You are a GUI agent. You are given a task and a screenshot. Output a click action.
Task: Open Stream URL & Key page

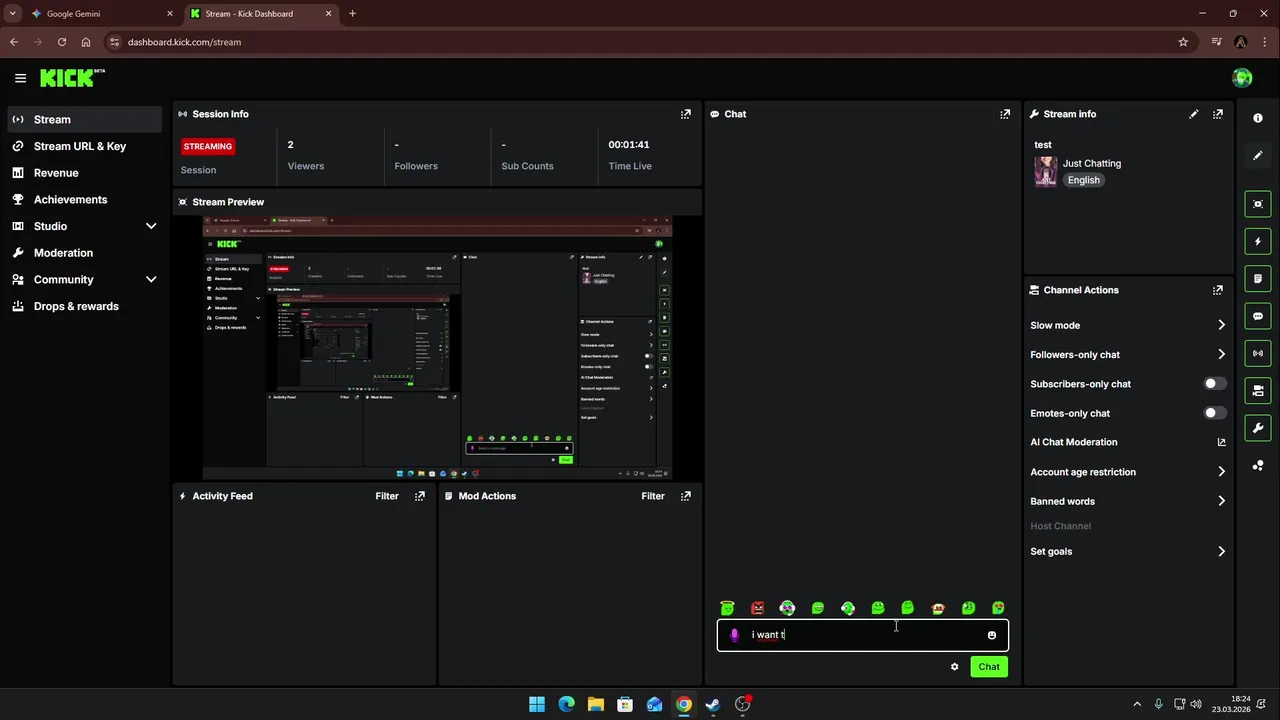coord(84,146)
